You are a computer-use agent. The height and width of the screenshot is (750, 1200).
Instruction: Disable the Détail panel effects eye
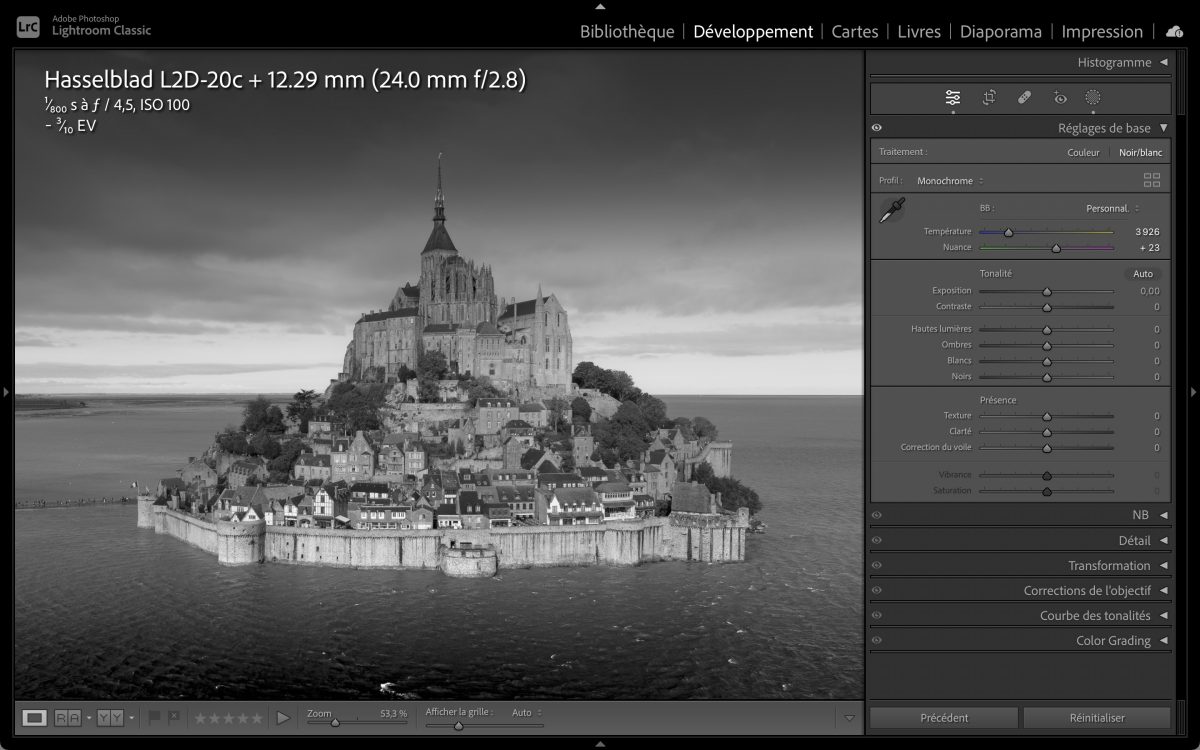tap(877, 541)
